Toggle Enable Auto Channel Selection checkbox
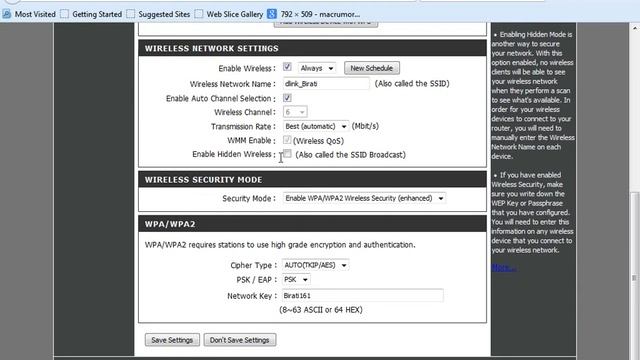The width and height of the screenshot is (640, 360). coord(287,98)
